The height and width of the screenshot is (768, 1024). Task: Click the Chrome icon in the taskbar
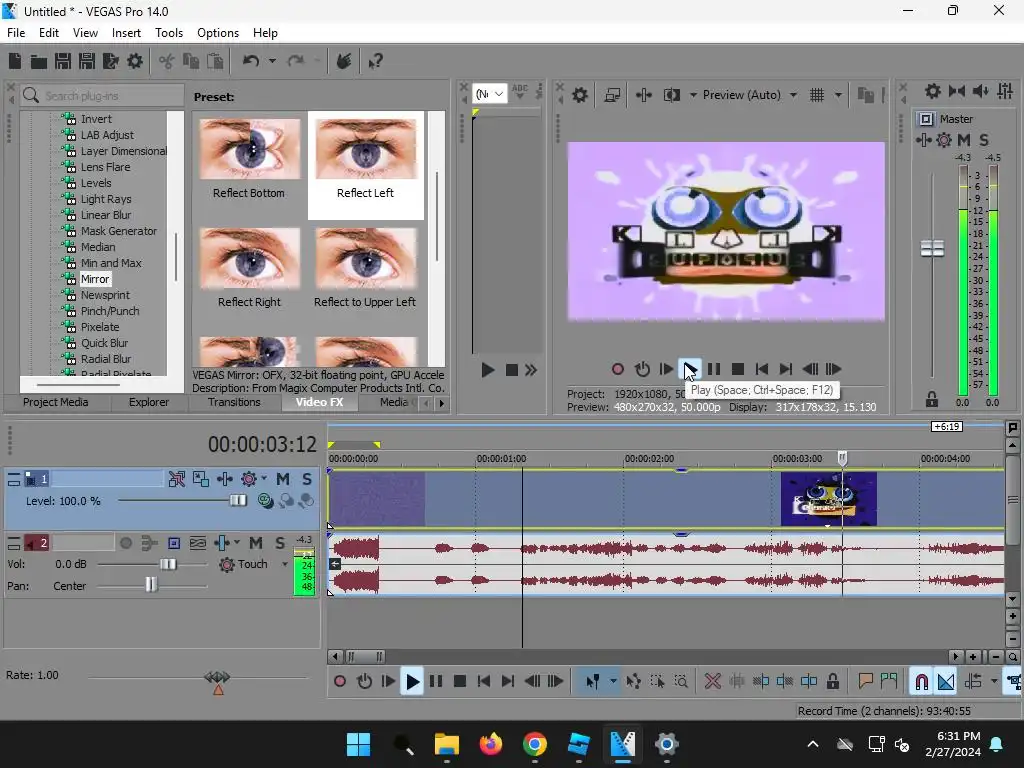coord(535,744)
